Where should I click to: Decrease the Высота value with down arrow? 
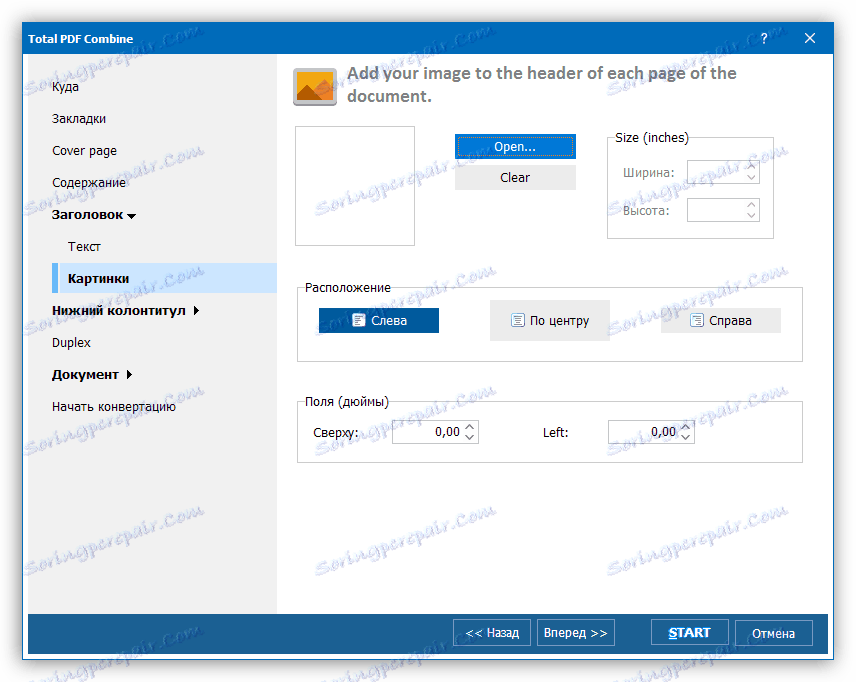point(751,216)
